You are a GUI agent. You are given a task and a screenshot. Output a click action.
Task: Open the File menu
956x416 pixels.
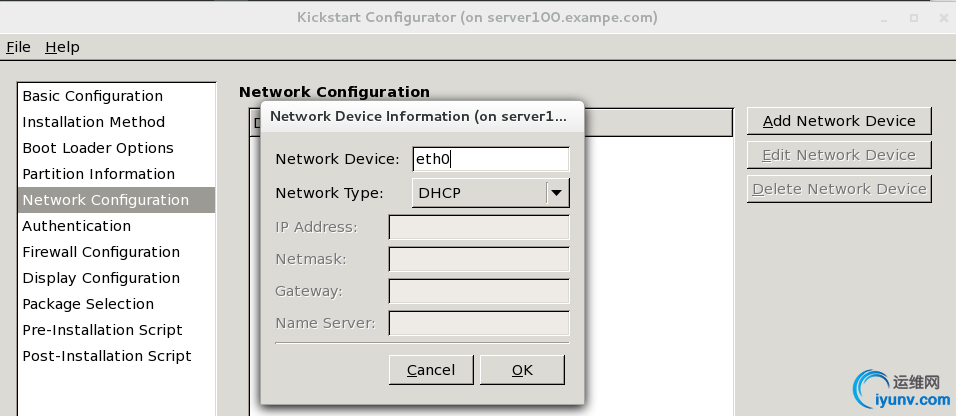pyautogui.click(x=18, y=47)
